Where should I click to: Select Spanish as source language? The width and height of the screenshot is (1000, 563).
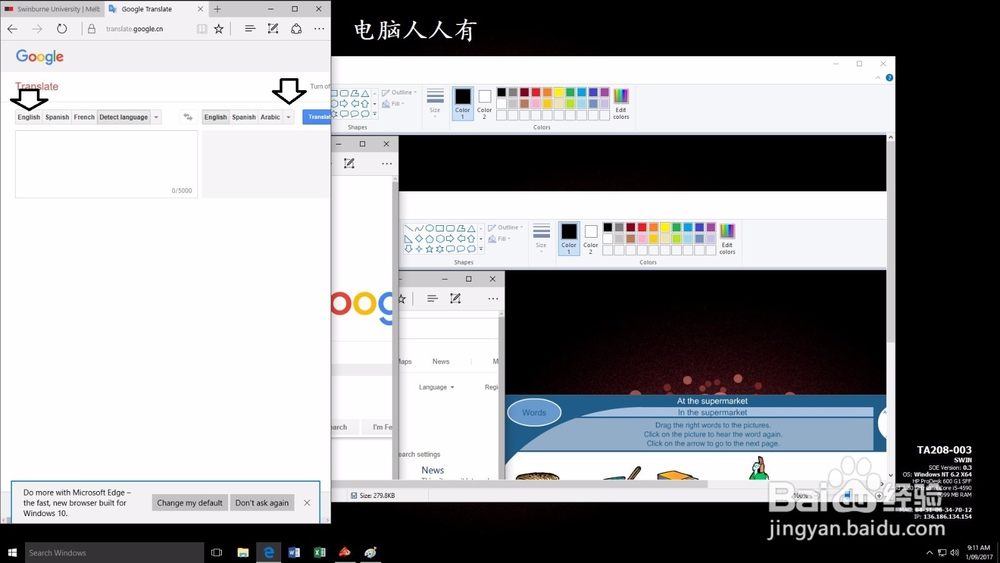click(x=57, y=117)
